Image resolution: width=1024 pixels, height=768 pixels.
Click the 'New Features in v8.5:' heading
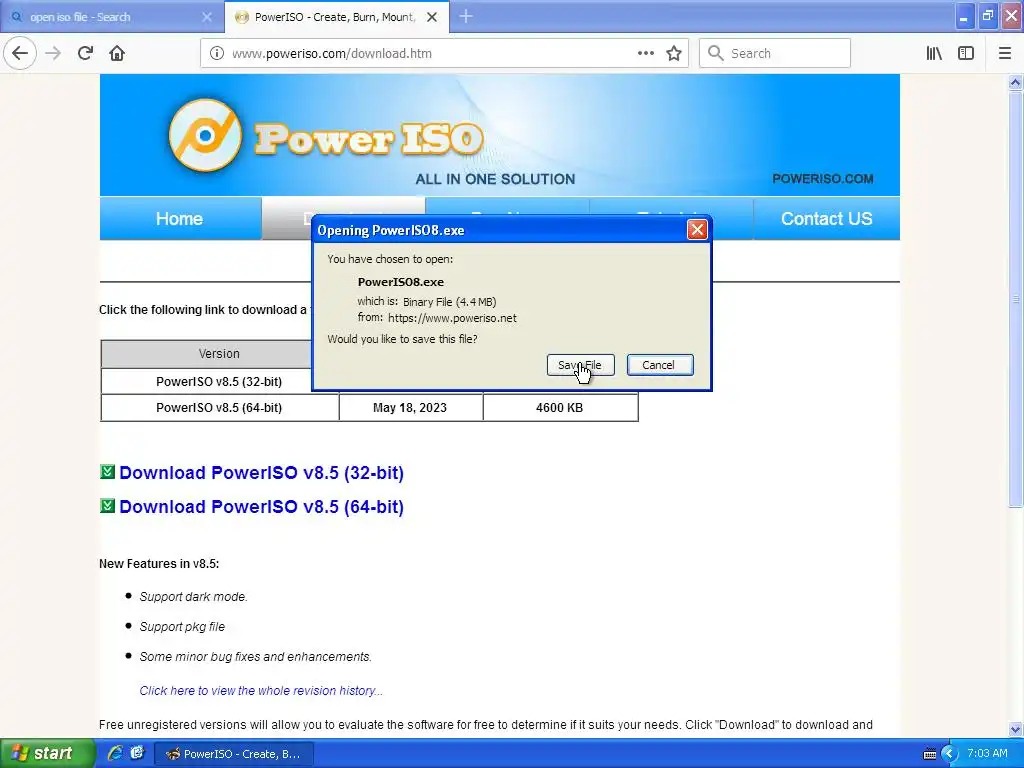pos(159,564)
